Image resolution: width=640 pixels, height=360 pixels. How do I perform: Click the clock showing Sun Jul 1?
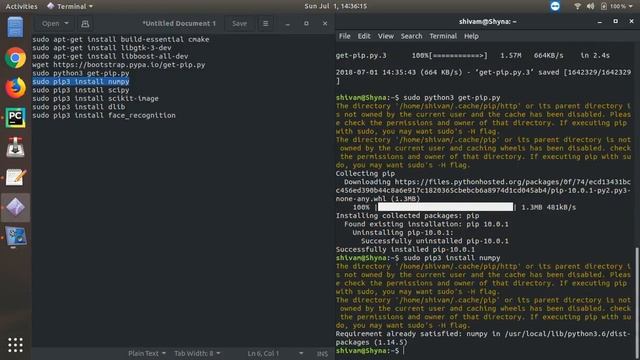336,6
